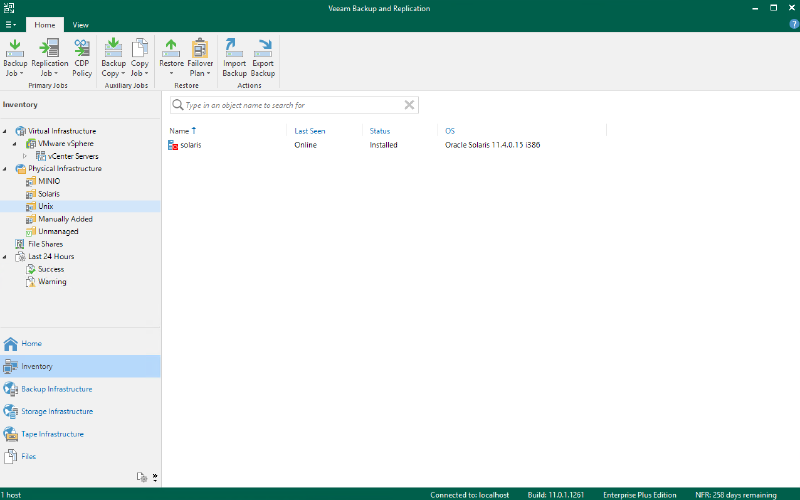Screen dimensions: 800x500
Task: Open the Failover Plan ribbon button
Action: [x=200, y=58]
